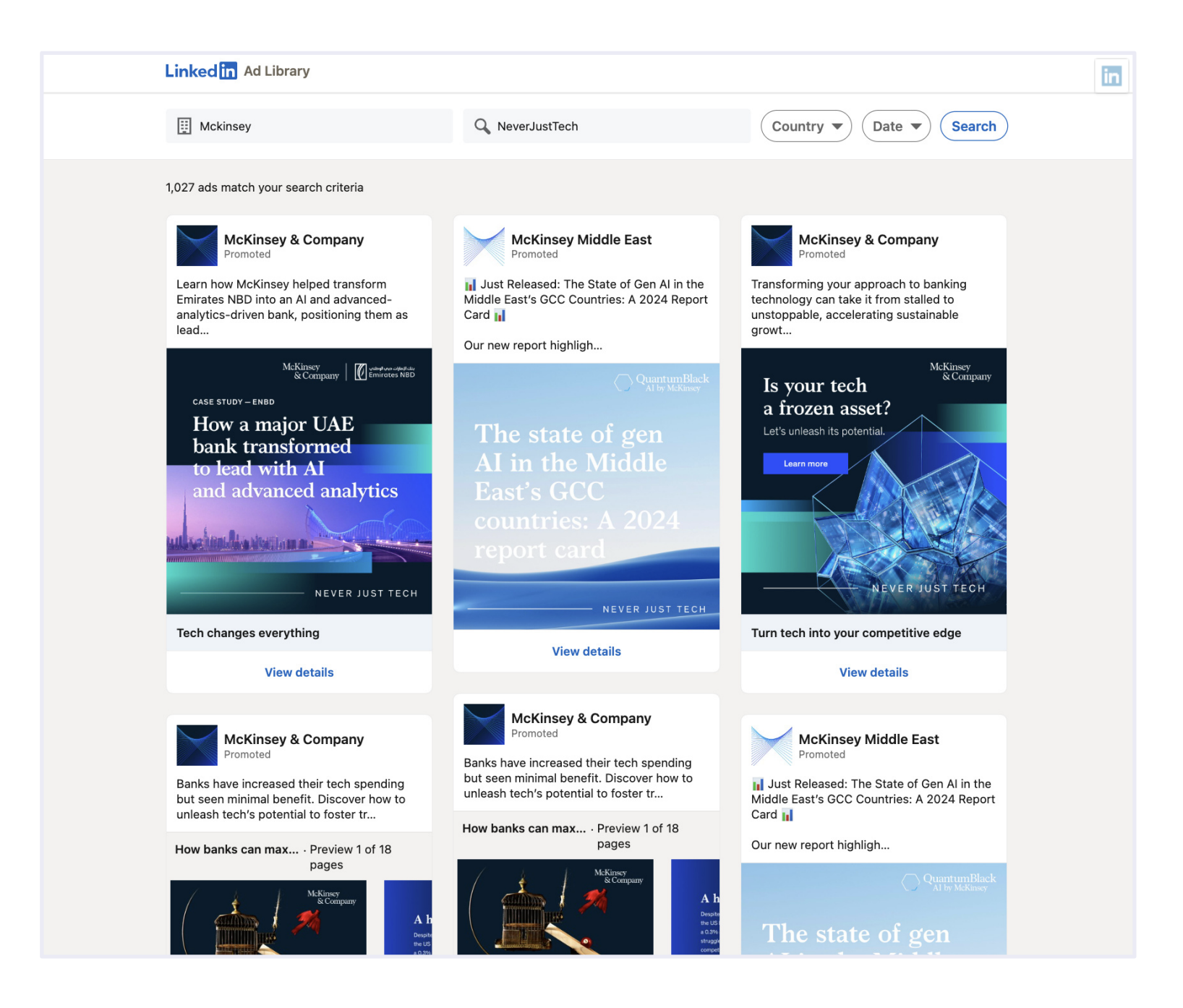Click 'Tech changes everything' headline
This screenshot has height=1008, width=1183.
248,633
